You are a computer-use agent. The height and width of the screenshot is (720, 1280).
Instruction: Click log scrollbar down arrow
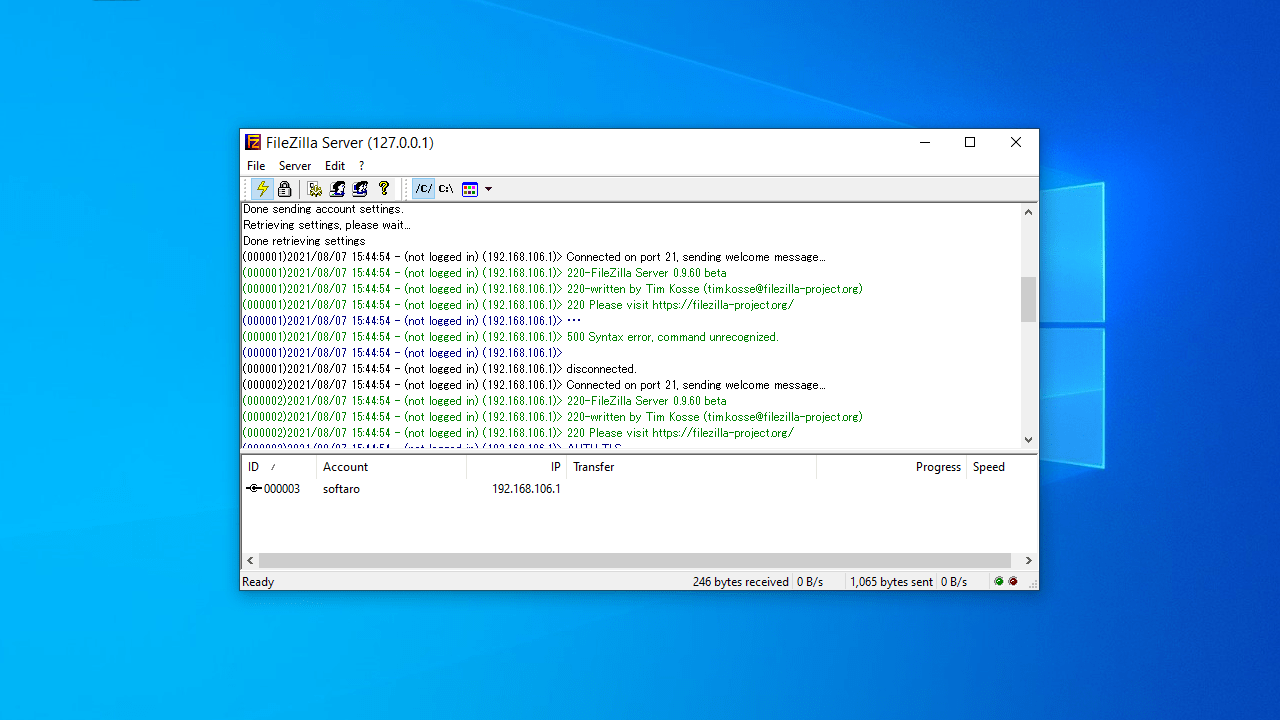pyautogui.click(x=1029, y=439)
